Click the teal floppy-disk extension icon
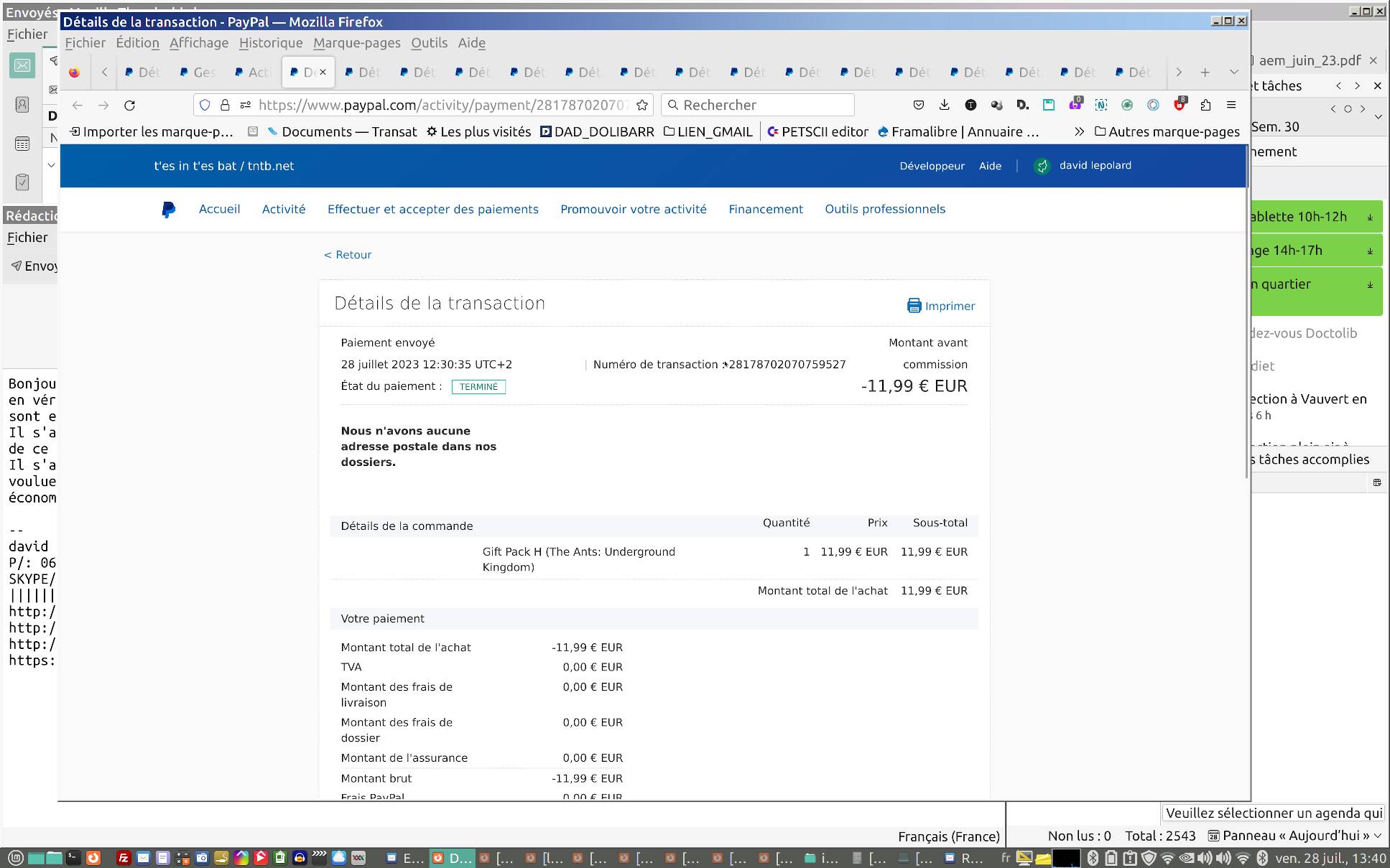Viewport: 1390px width, 868px height. pyautogui.click(x=1049, y=106)
